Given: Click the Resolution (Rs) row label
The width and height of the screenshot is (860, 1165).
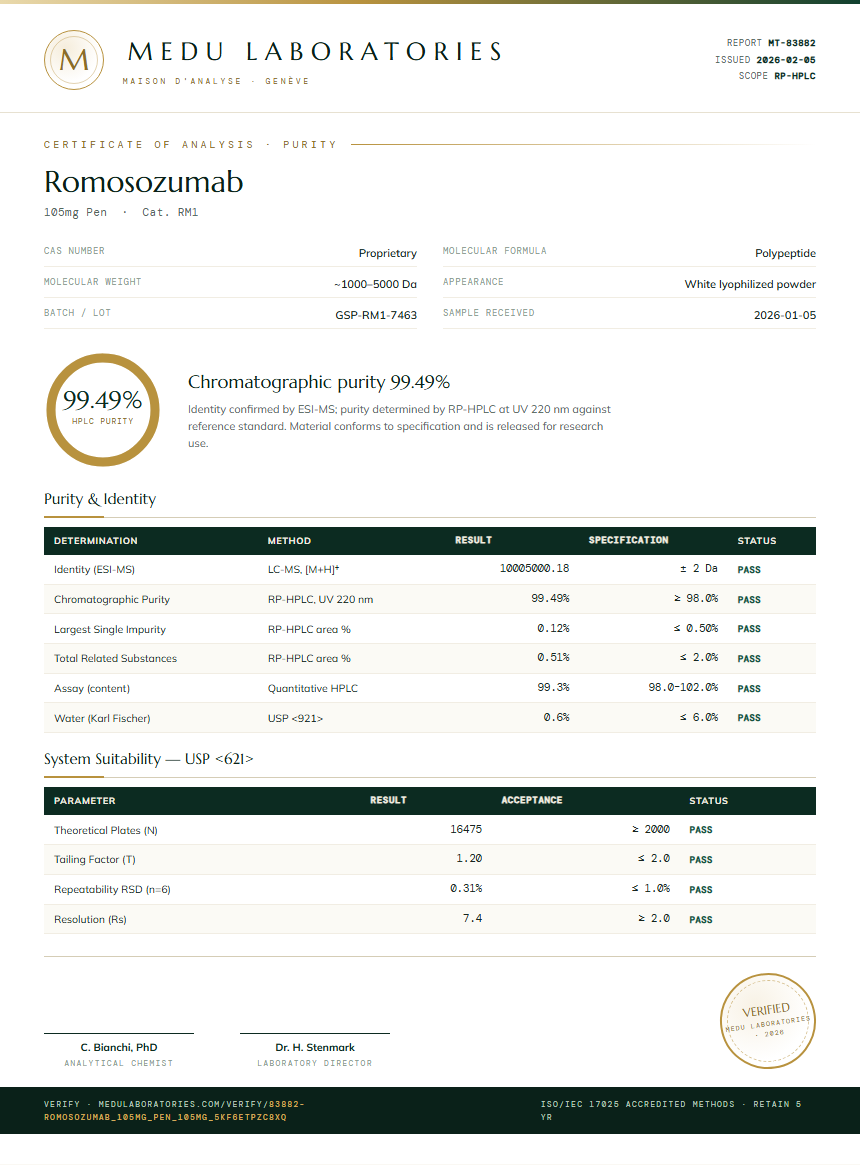Looking at the screenshot, I should click(x=90, y=920).
